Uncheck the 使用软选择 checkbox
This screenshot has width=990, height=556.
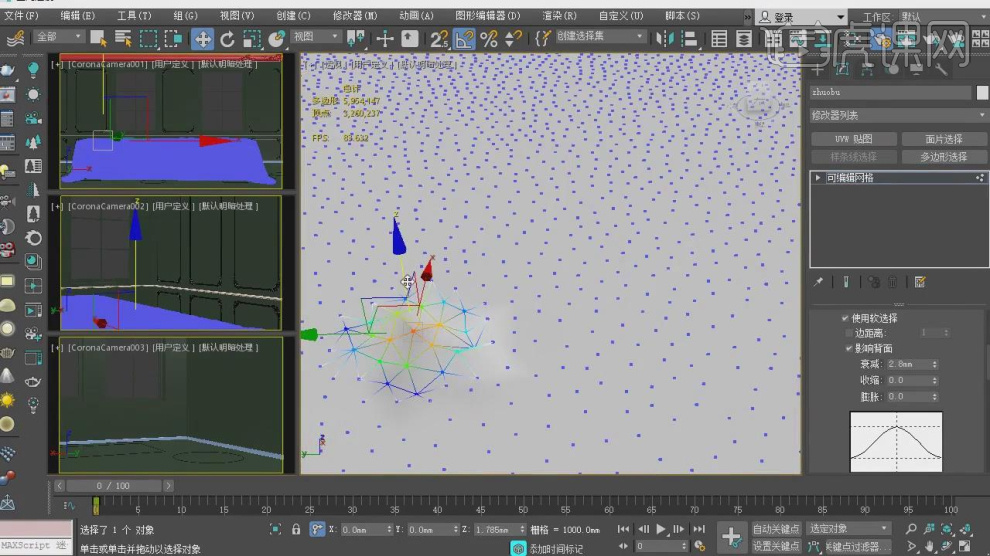point(845,318)
